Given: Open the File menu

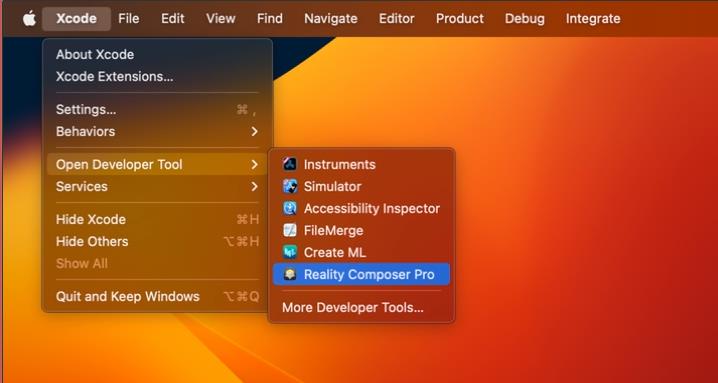Looking at the screenshot, I should click(129, 19).
